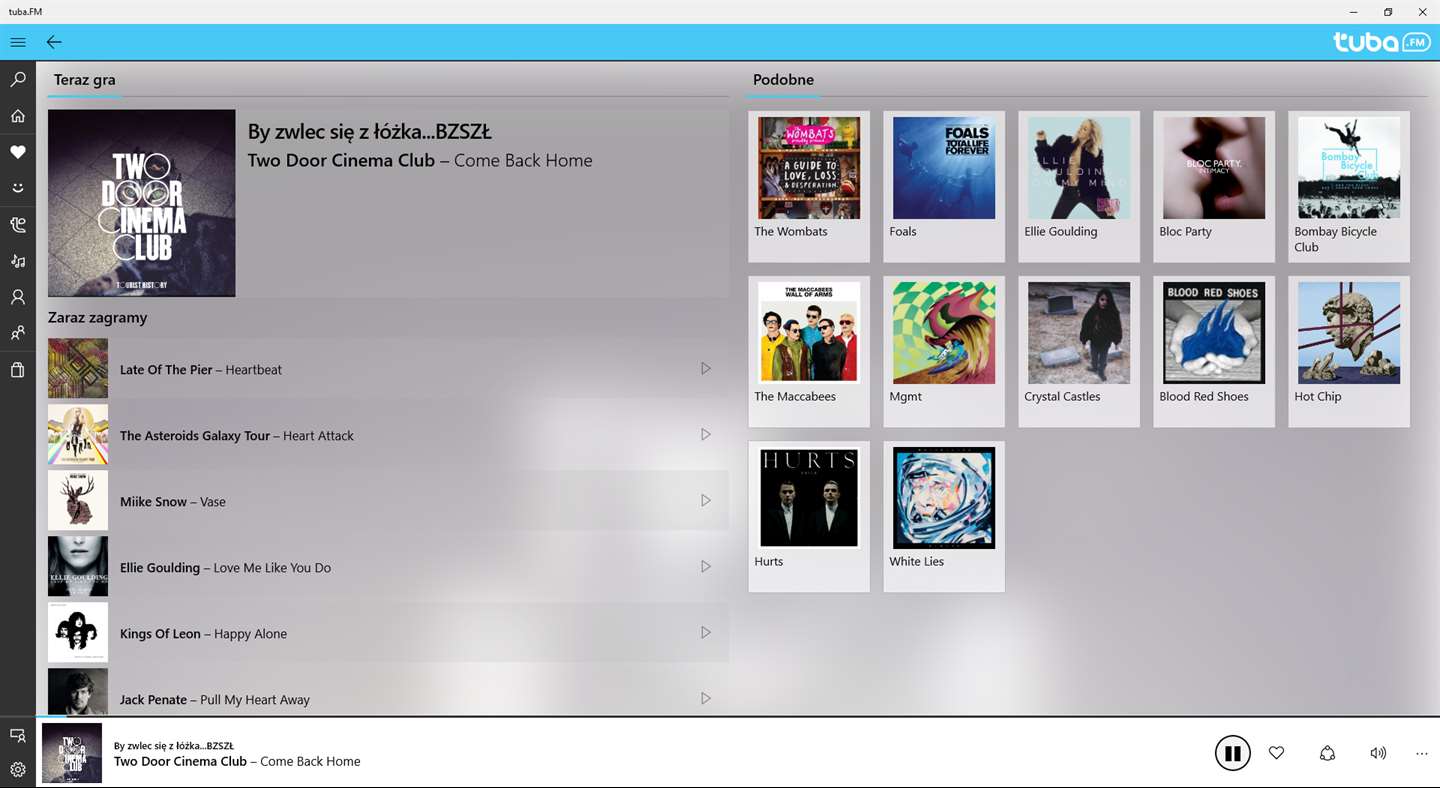Open the Blood Red Shoes artist card
1440x788 pixels.
1214,351
